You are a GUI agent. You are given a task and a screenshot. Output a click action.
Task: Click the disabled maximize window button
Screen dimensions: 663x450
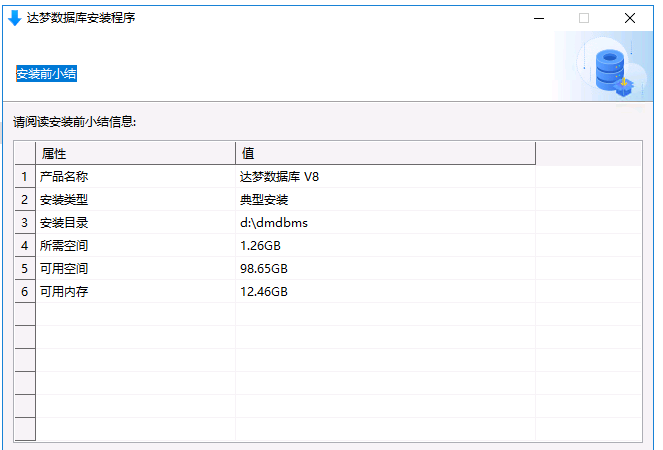(584, 18)
